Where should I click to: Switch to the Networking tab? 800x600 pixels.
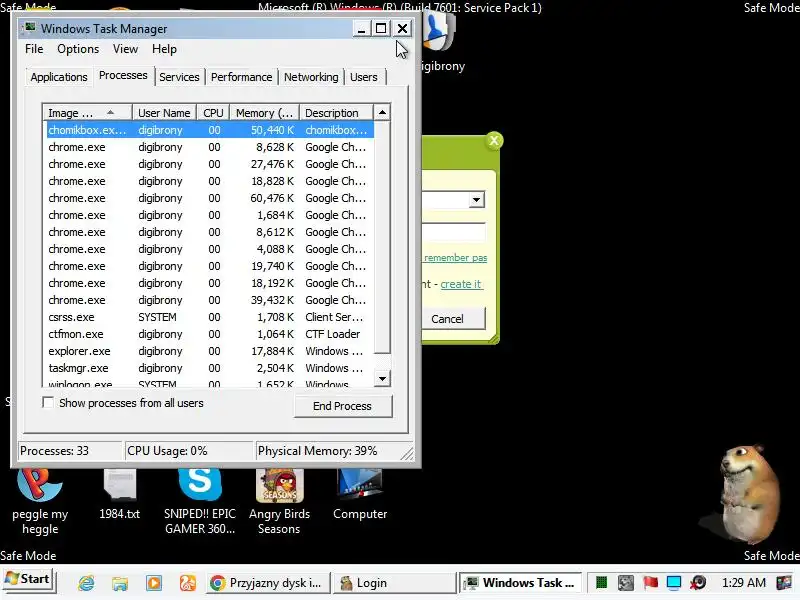click(x=311, y=77)
